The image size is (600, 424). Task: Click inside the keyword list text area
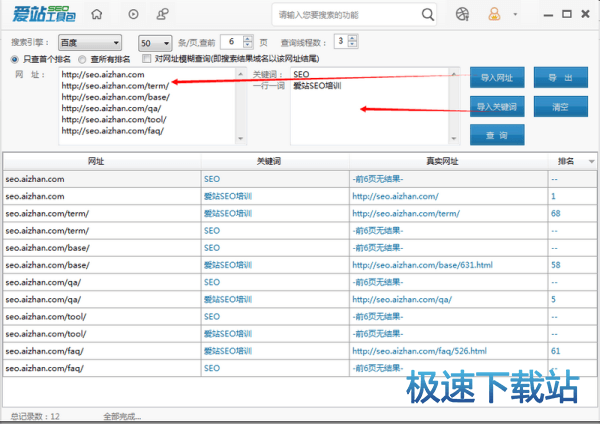[x=369, y=106]
